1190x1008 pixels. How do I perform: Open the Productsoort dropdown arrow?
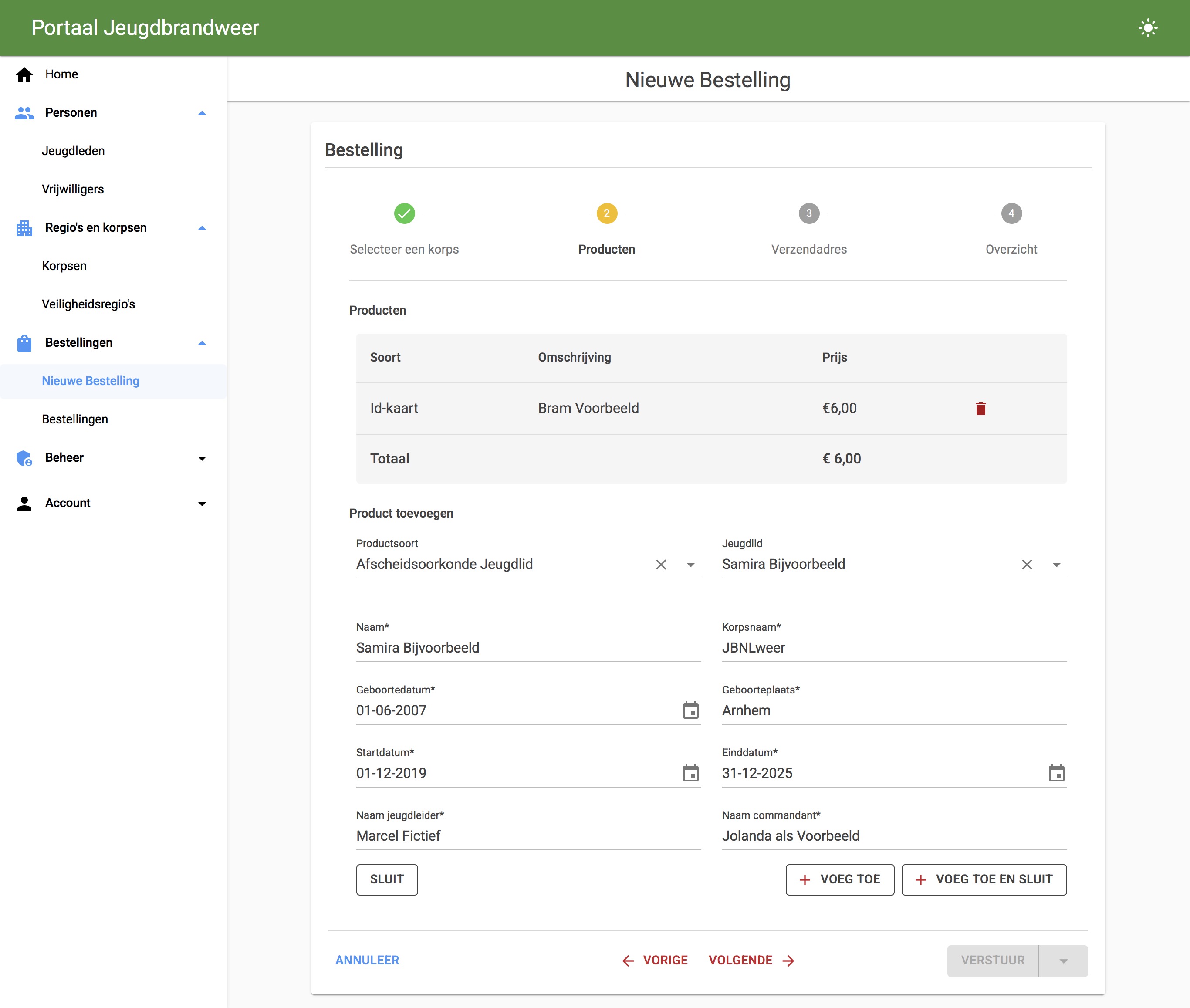(691, 565)
